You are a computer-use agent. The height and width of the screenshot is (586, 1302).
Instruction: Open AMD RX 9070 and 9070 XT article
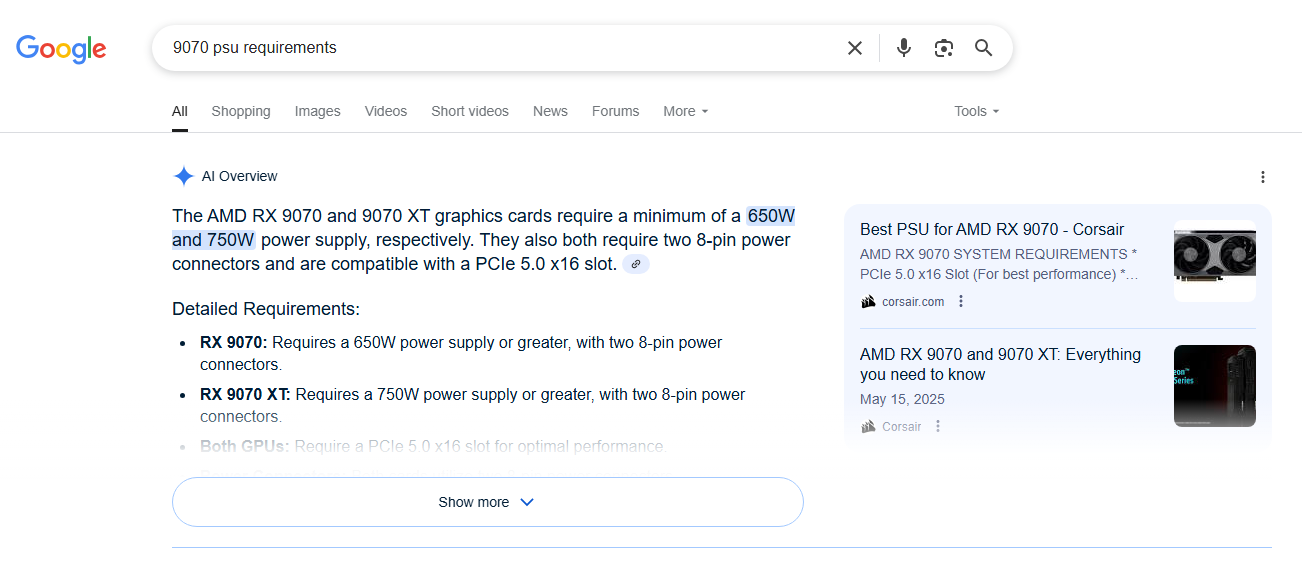(1000, 364)
